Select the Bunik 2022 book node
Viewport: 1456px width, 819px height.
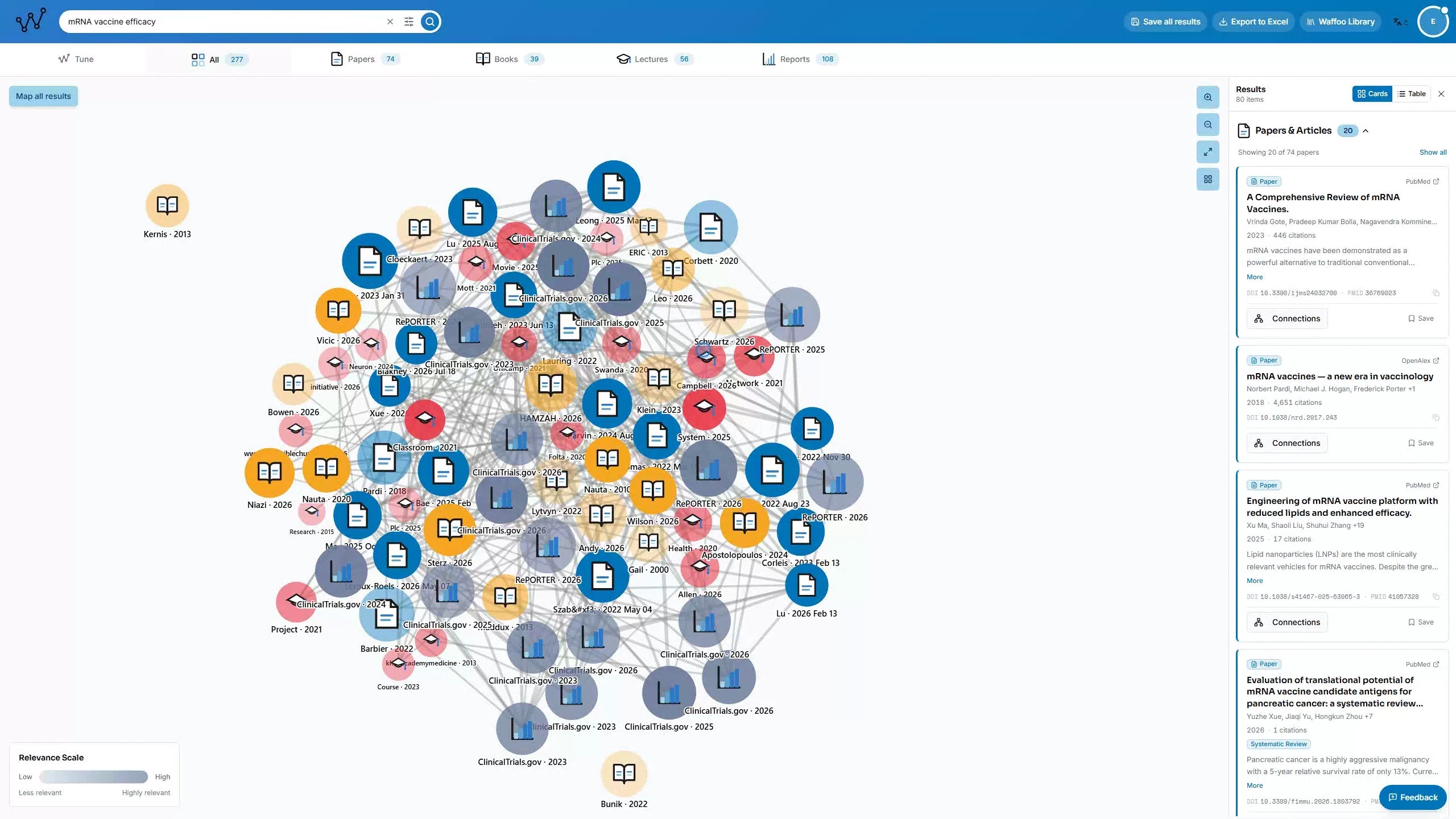point(624,773)
